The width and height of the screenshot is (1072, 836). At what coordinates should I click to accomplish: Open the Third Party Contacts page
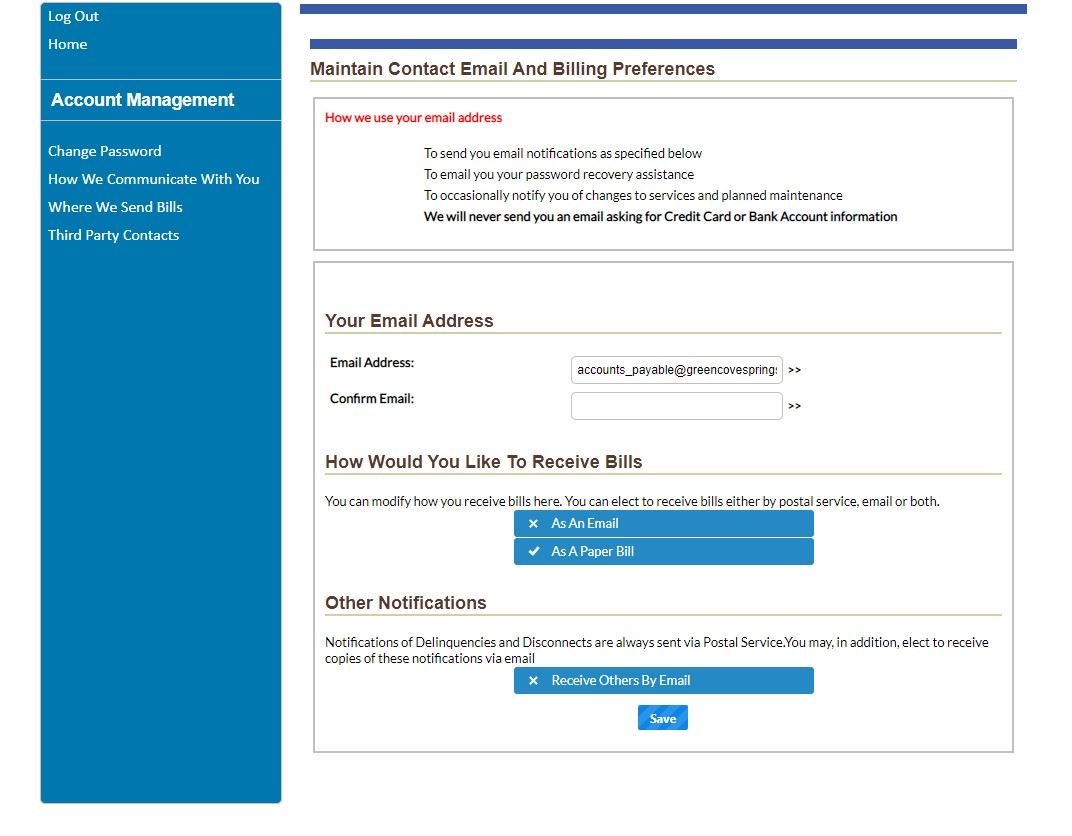(x=113, y=235)
